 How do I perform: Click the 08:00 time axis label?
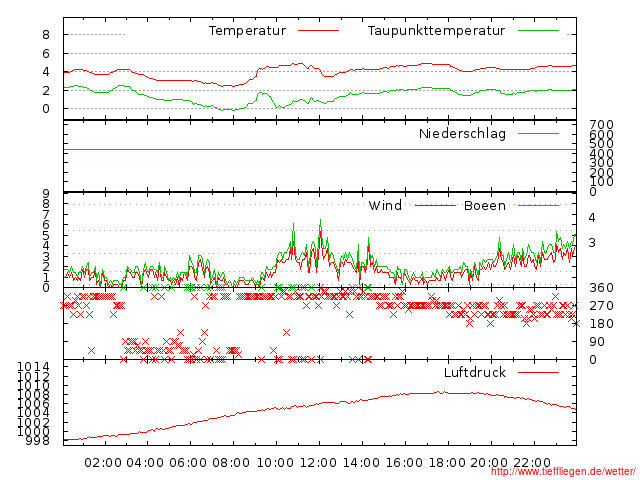point(231,463)
